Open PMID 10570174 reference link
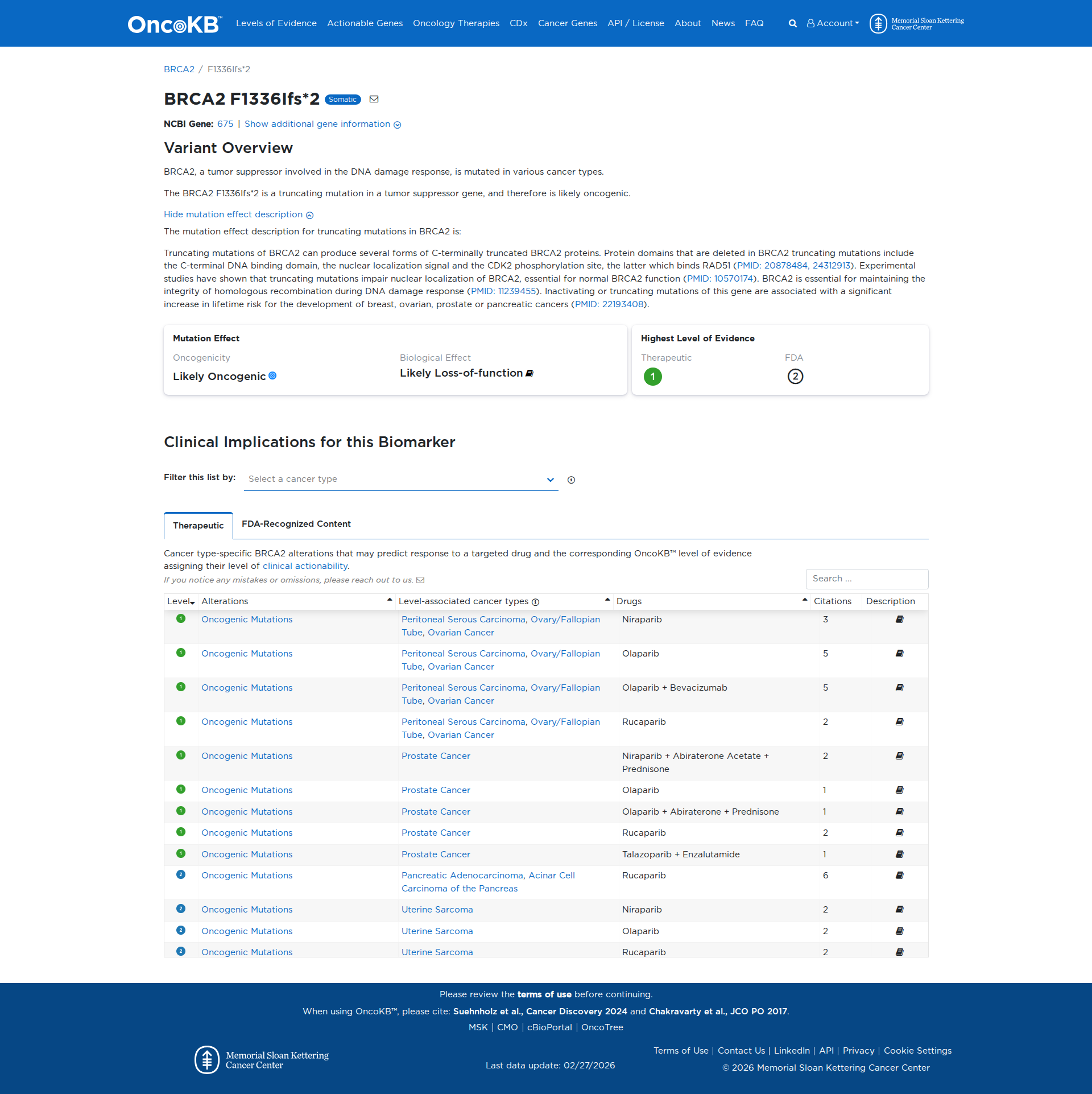The width and height of the screenshot is (1092, 1094). coord(720,278)
